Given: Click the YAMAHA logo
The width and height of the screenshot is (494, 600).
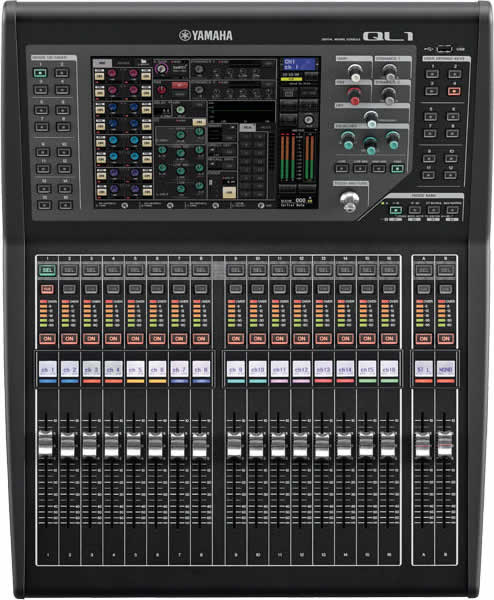Looking at the screenshot, I should [x=205, y=36].
